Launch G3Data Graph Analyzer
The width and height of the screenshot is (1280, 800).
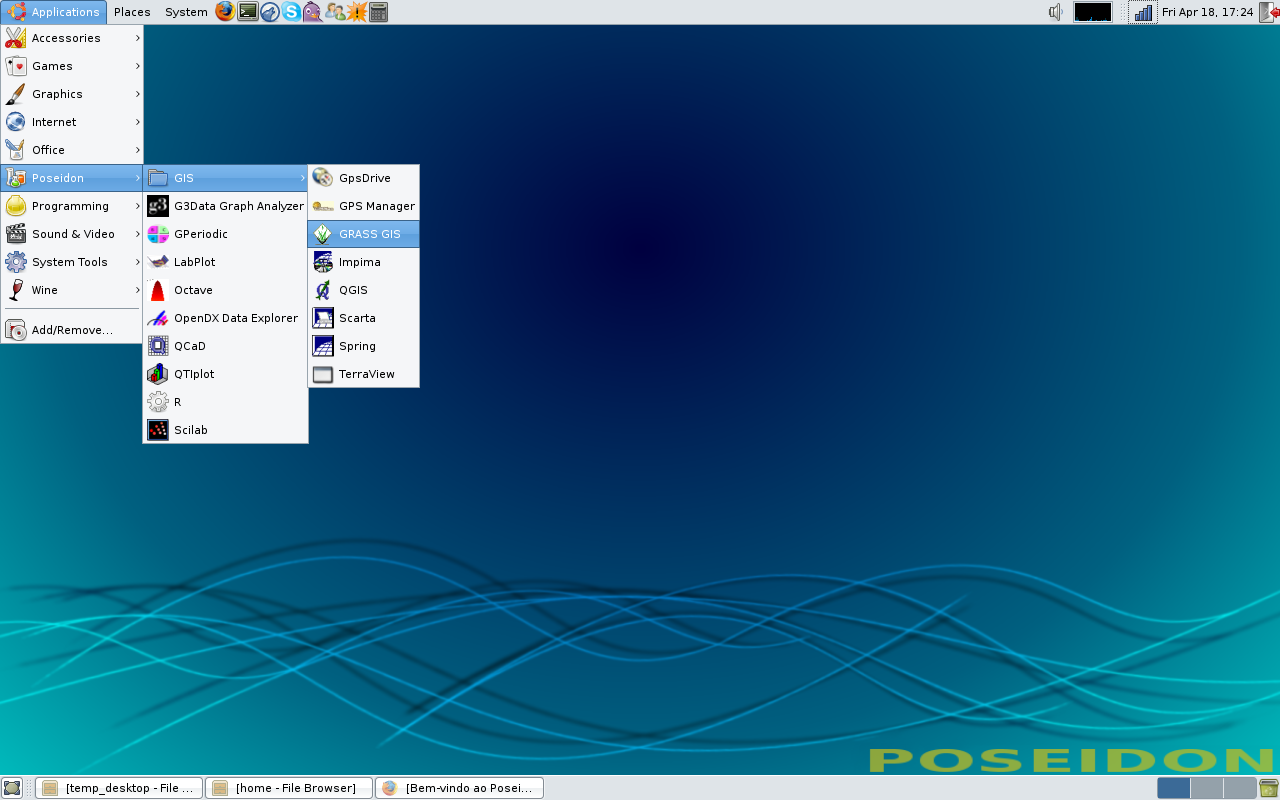(226, 206)
